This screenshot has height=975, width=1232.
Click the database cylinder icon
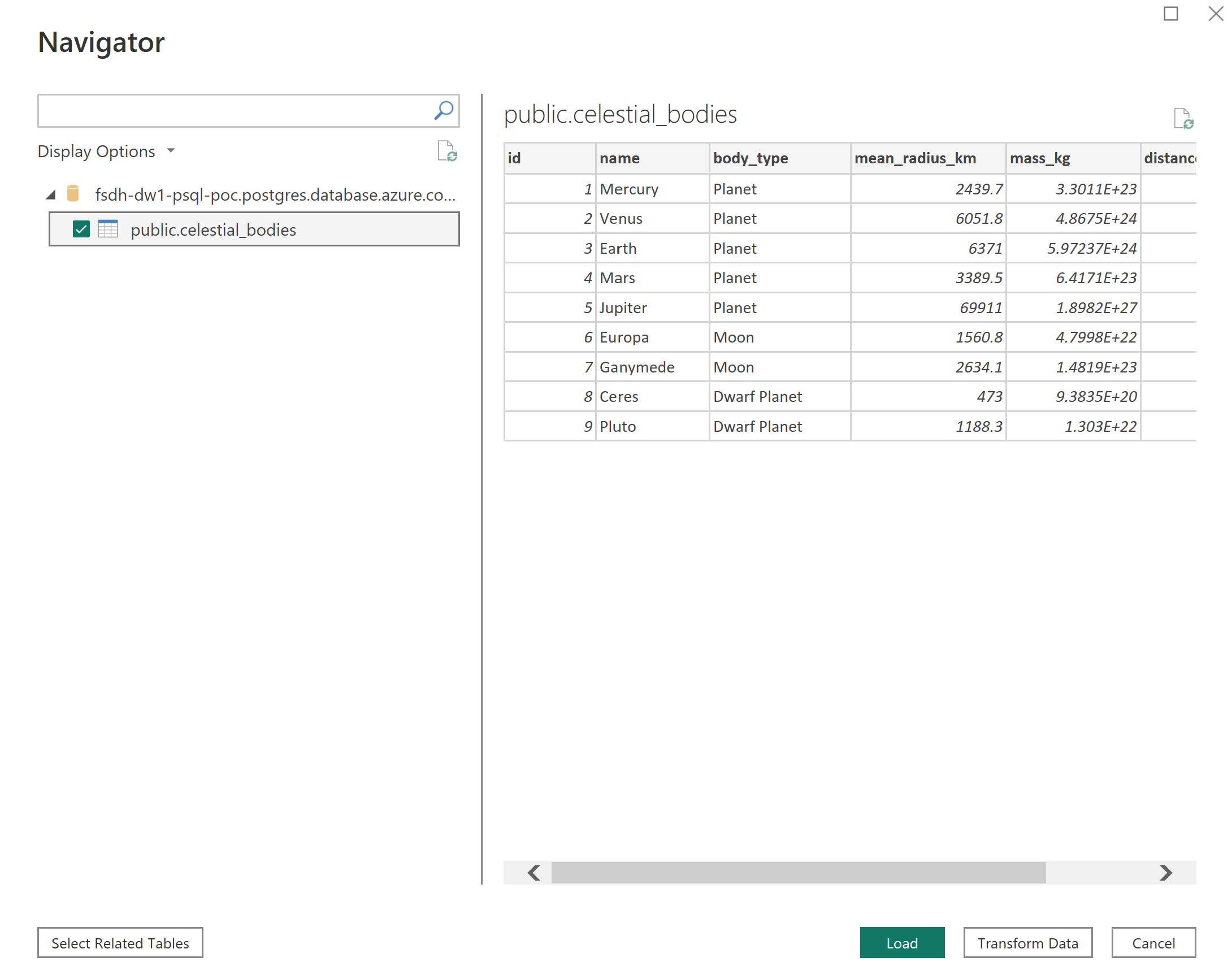pos(73,193)
